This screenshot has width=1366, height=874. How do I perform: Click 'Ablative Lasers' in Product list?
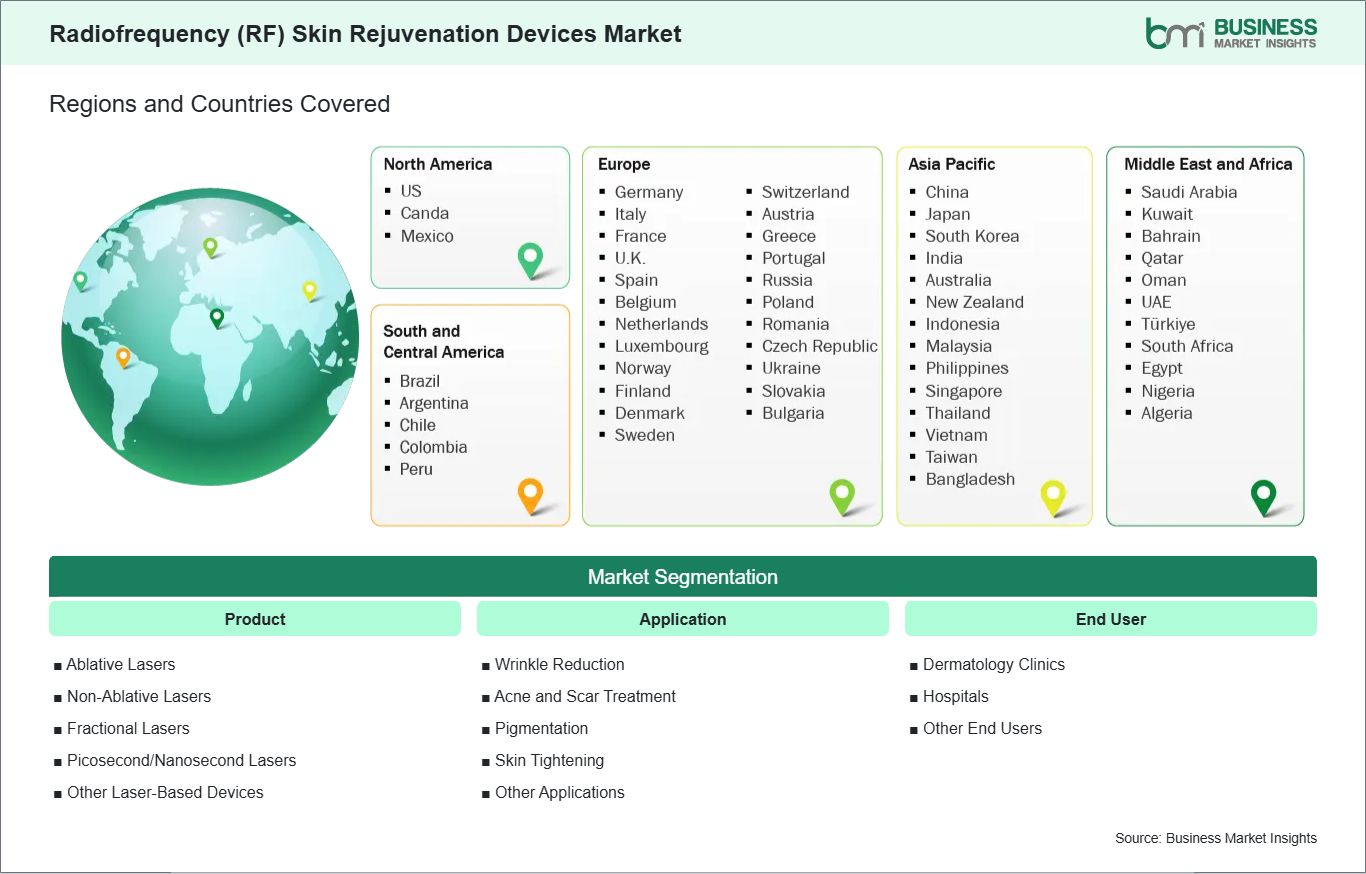[121, 664]
